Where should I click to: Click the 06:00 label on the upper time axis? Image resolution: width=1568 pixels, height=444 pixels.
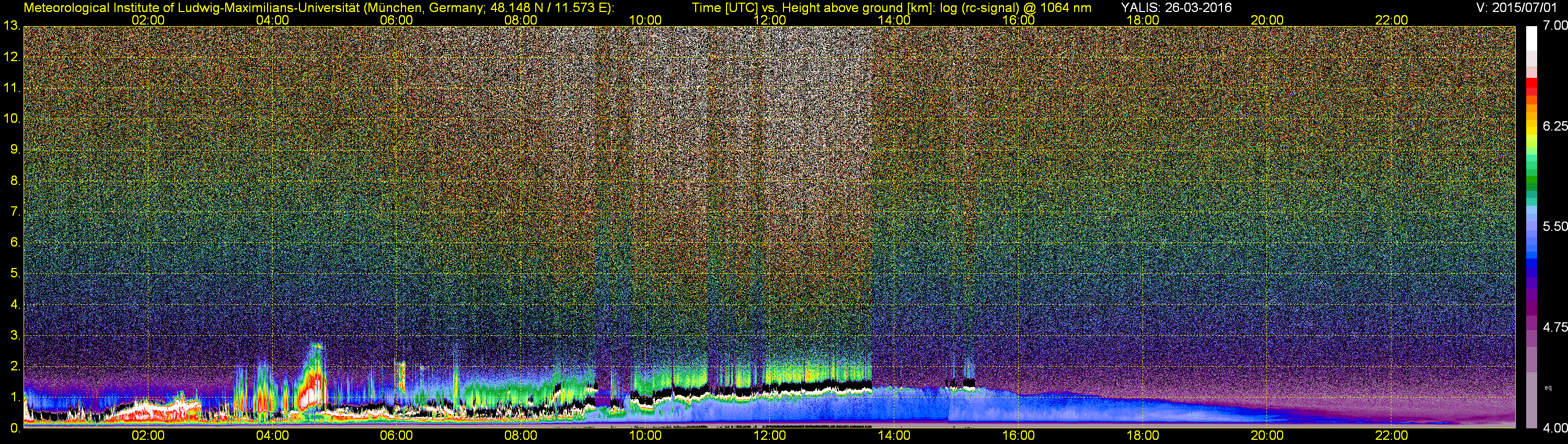[x=396, y=20]
